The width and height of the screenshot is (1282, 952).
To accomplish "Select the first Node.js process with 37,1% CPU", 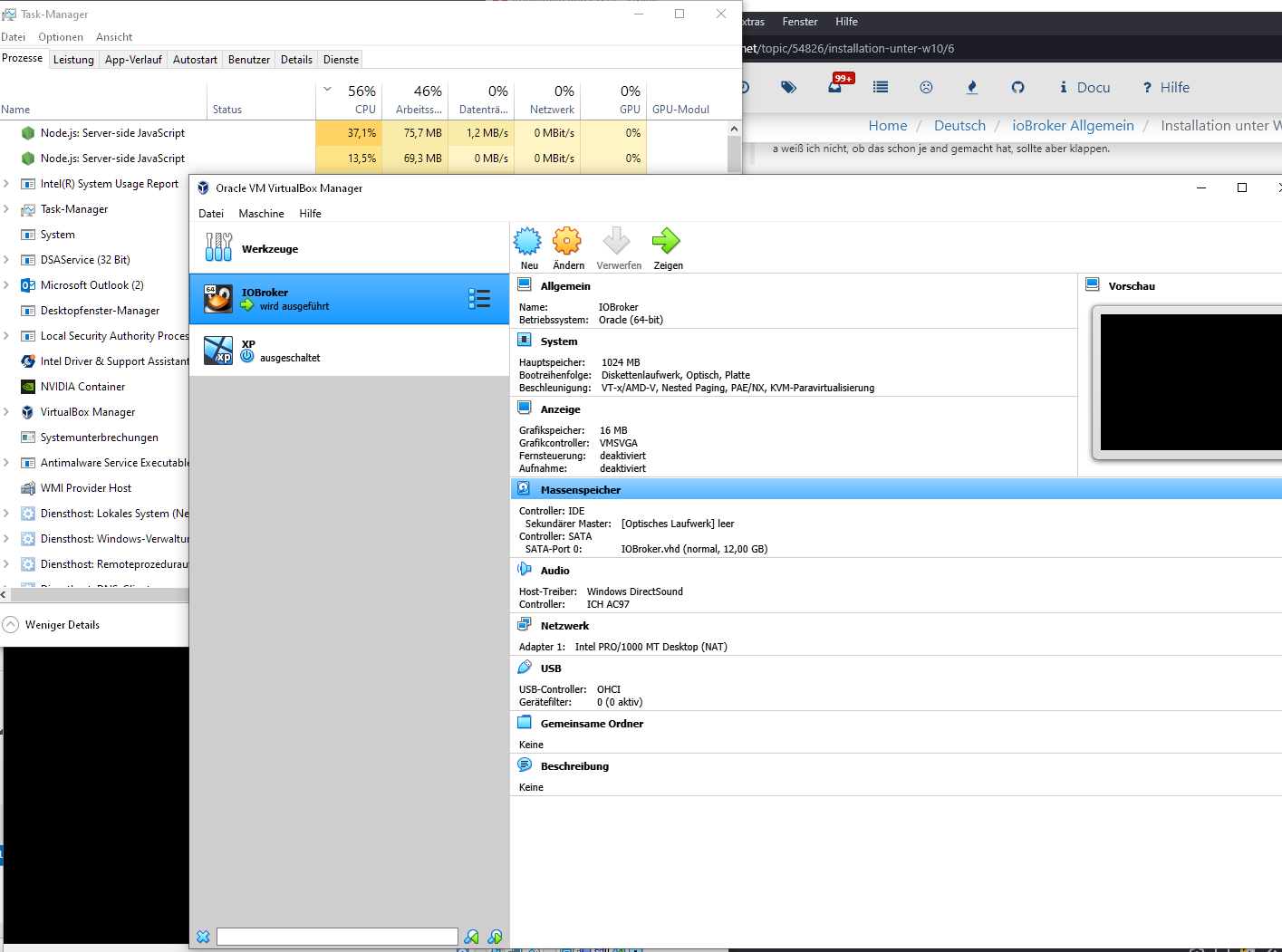I will click(362, 132).
